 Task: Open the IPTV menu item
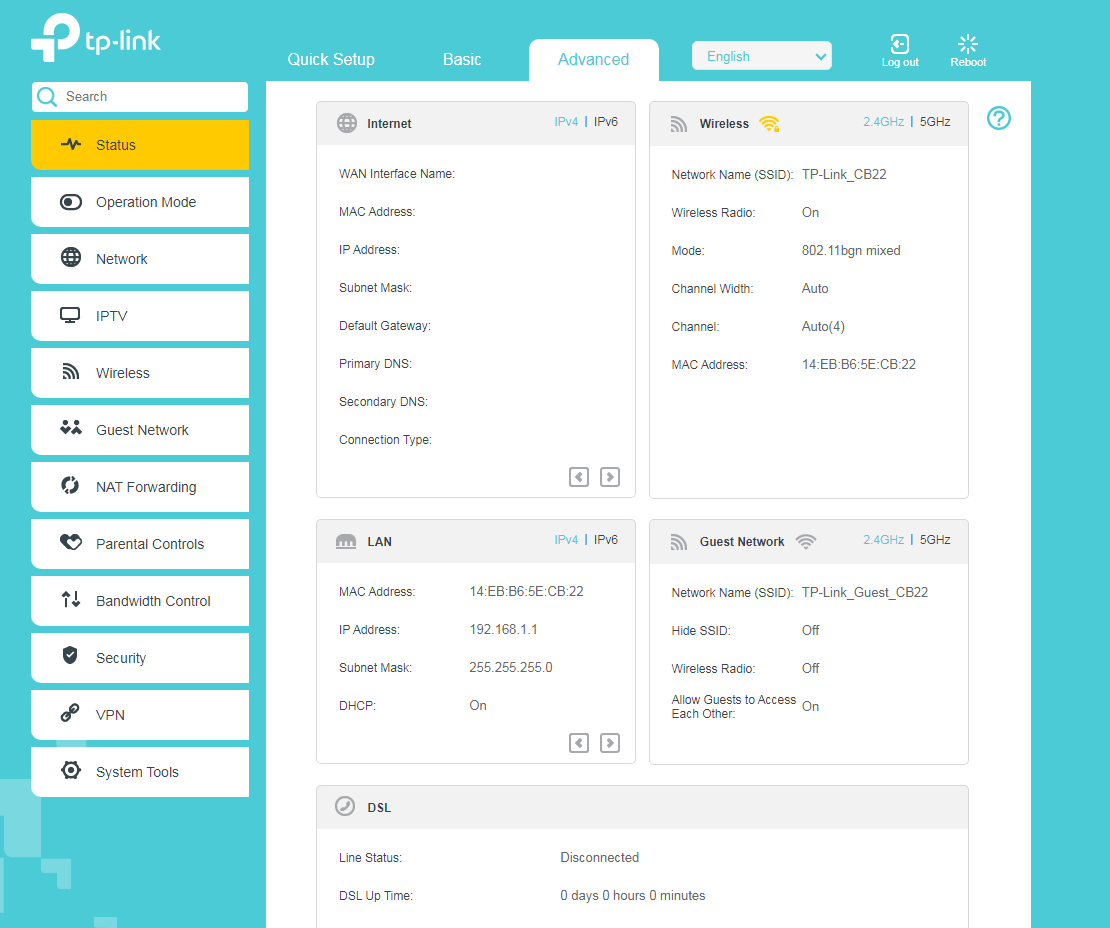[140, 316]
